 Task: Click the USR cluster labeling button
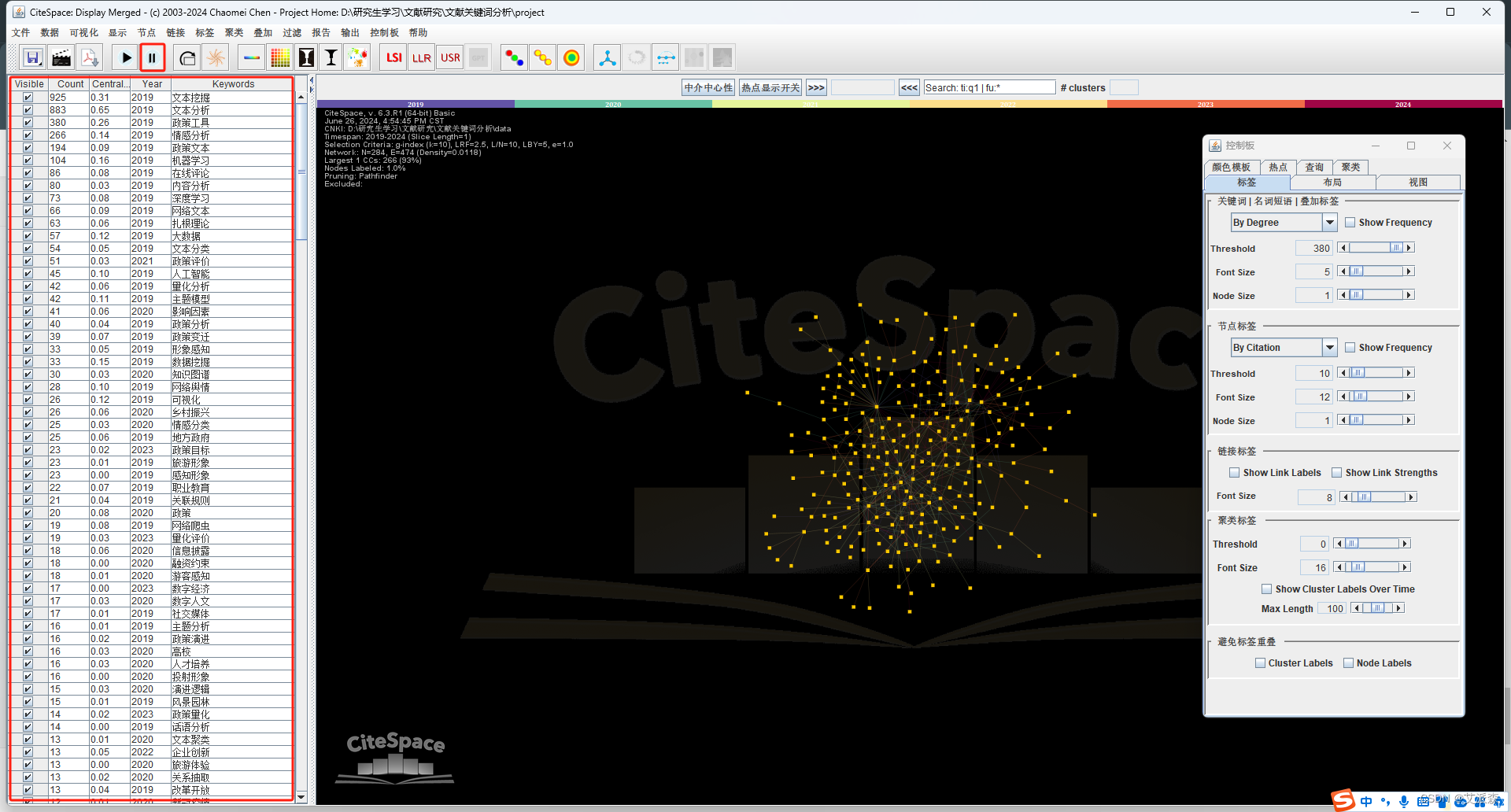[x=450, y=57]
